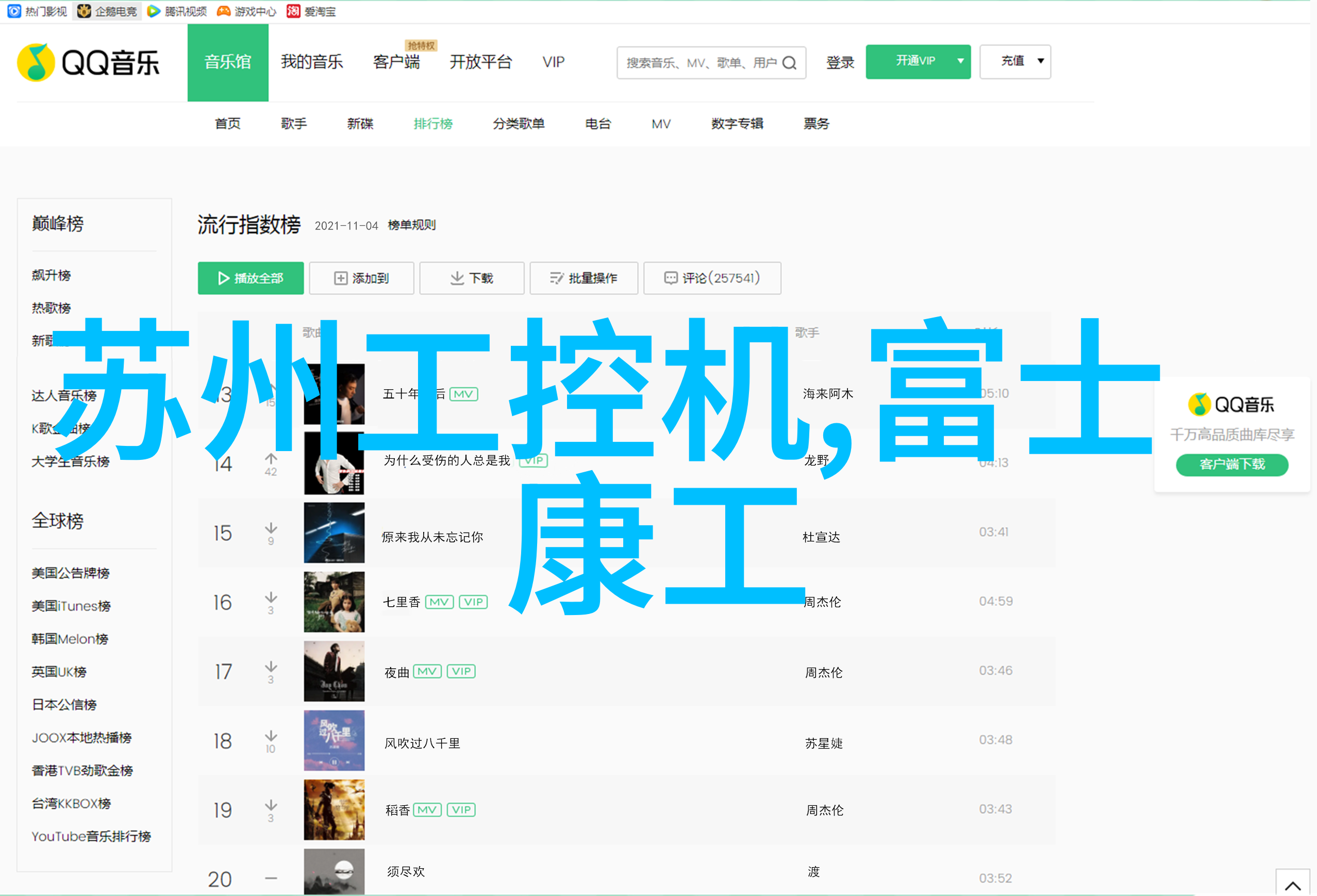This screenshot has height=896, width=1317.
Task: Open 榜单规则 link
Action: click(x=412, y=225)
